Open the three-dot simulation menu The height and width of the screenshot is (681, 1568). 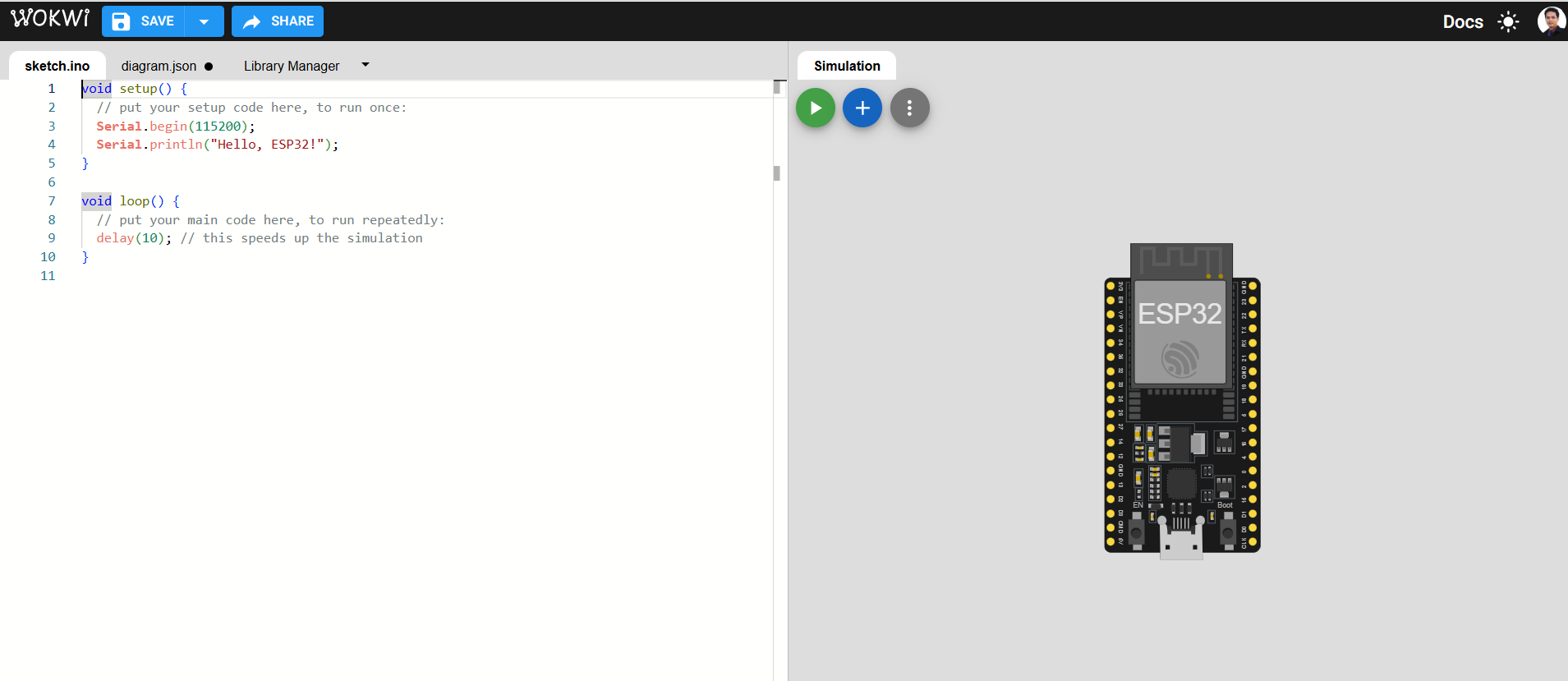tap(909, 108)
